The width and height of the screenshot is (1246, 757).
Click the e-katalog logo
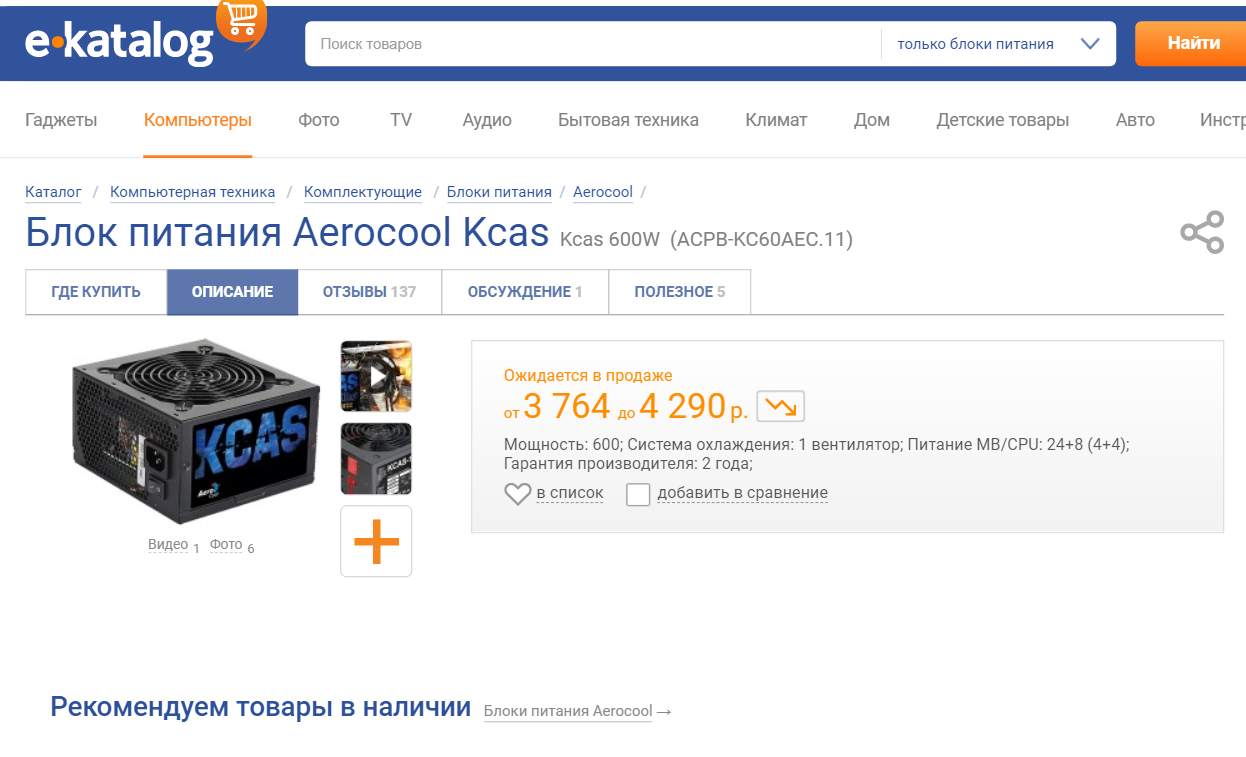[119, 43]
